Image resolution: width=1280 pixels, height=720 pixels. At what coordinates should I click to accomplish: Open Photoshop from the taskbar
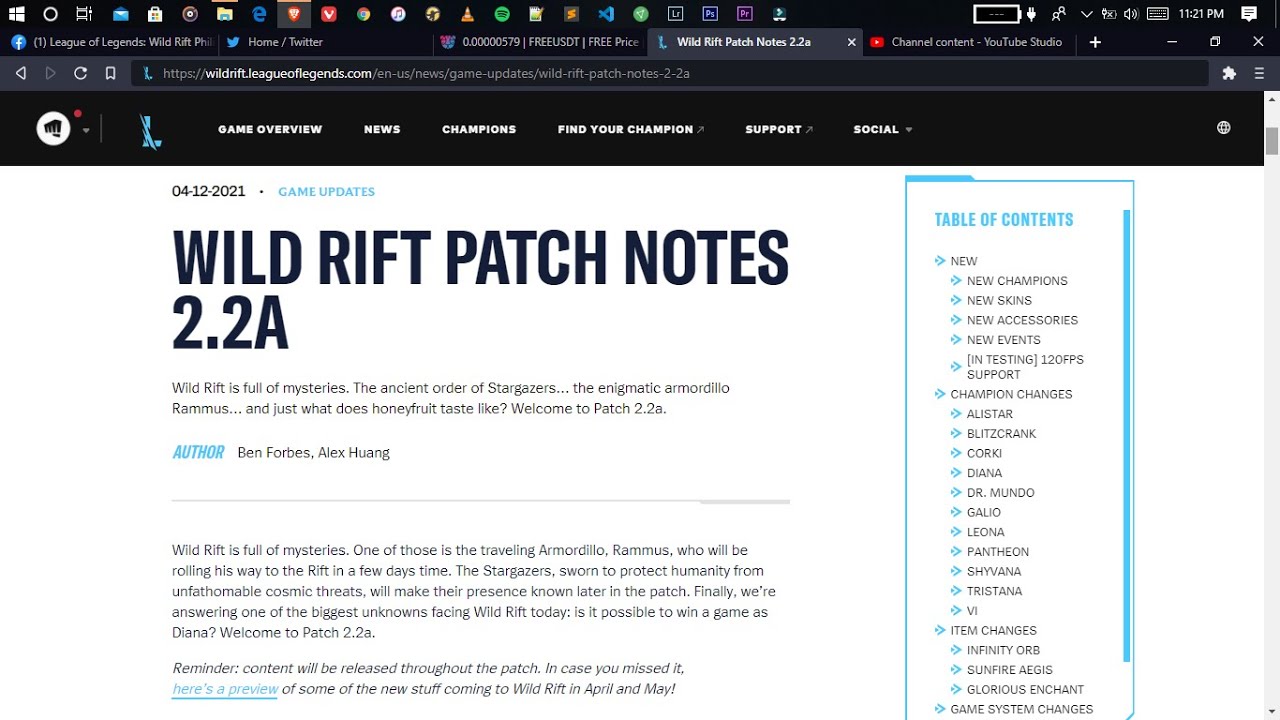[710, 14]
